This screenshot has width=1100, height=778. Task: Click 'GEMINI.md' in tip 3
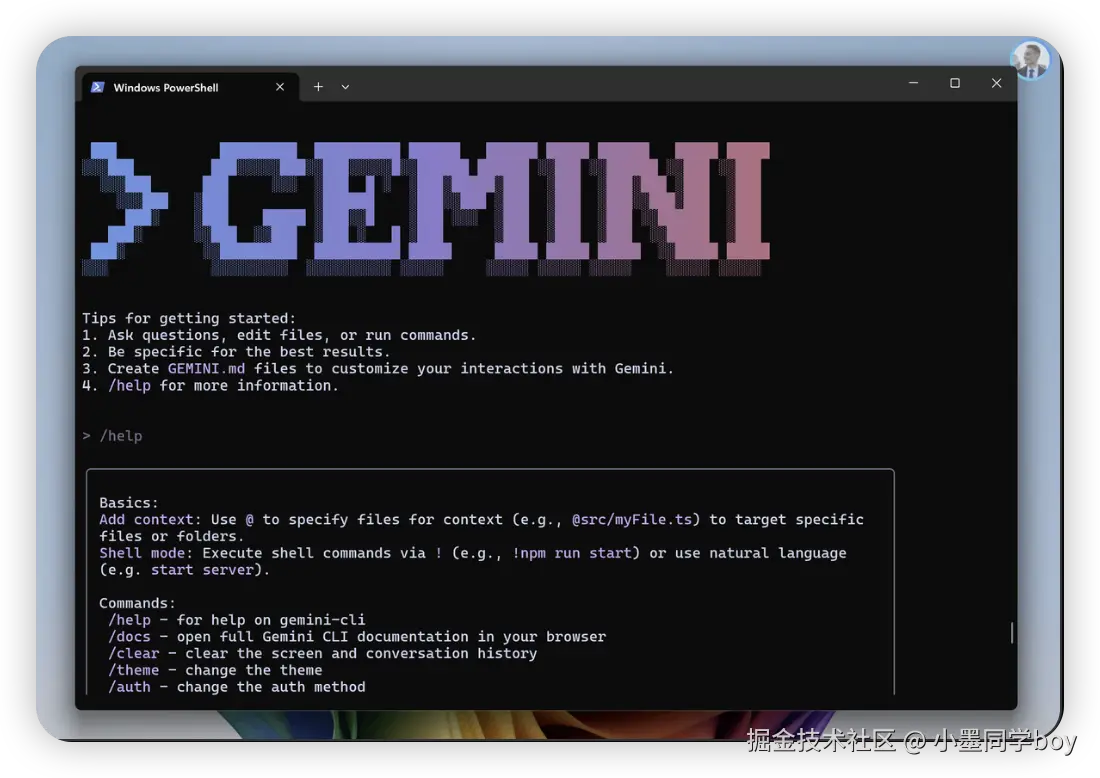206,368
